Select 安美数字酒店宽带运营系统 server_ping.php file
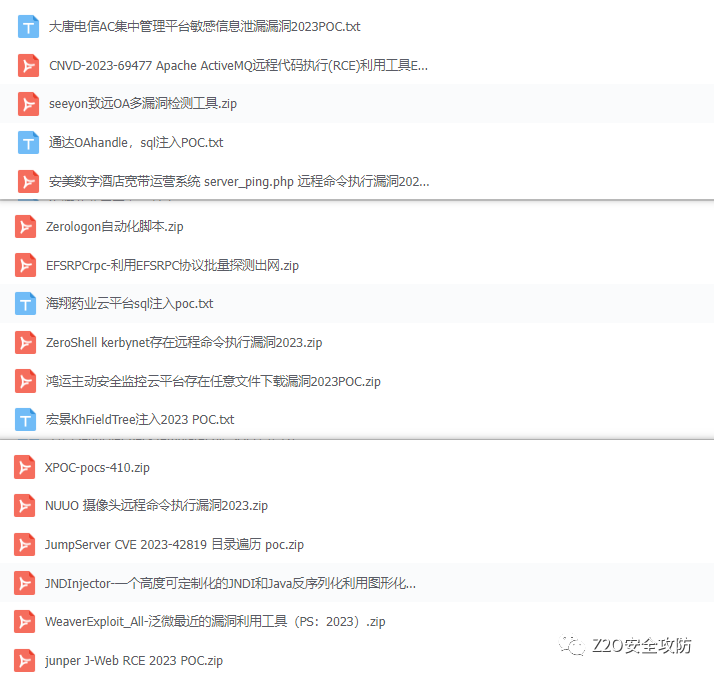This screenshot has width=714, height=676. coord(239,182)
